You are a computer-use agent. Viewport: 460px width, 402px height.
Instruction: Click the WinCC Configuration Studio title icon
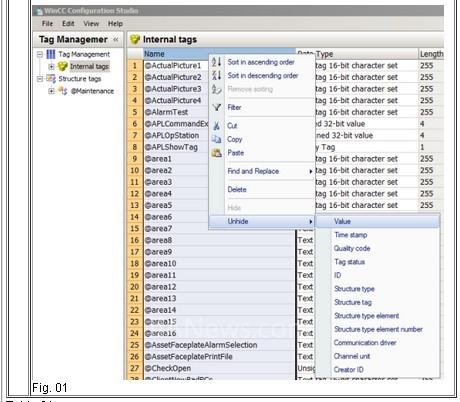(39, 11)
